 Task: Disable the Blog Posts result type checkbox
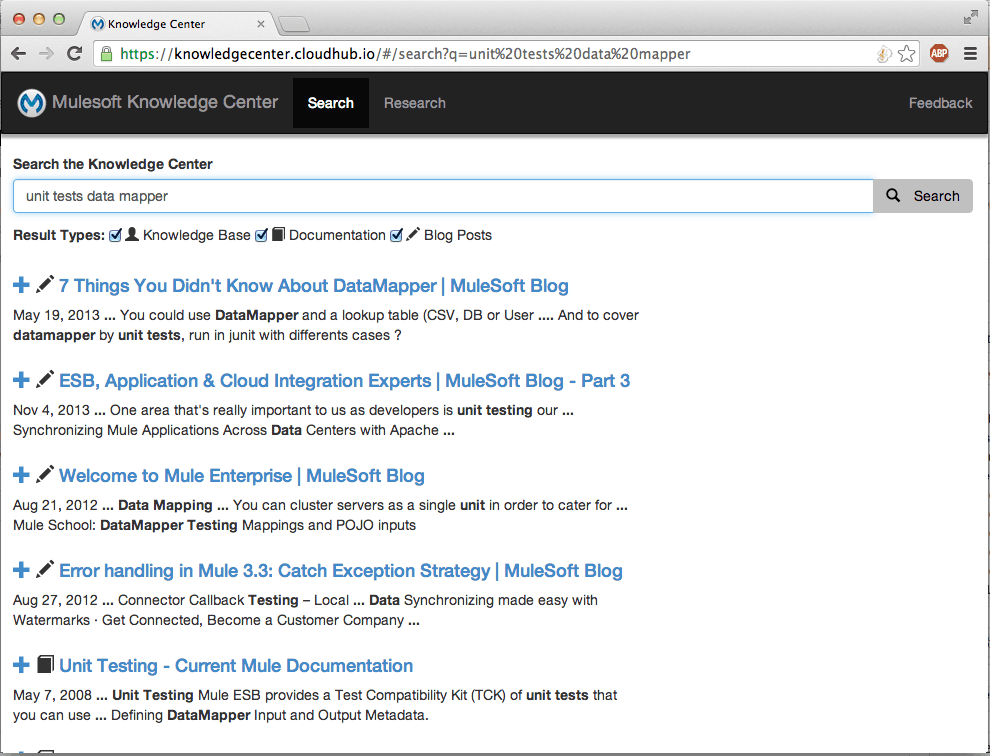point(397,235)
